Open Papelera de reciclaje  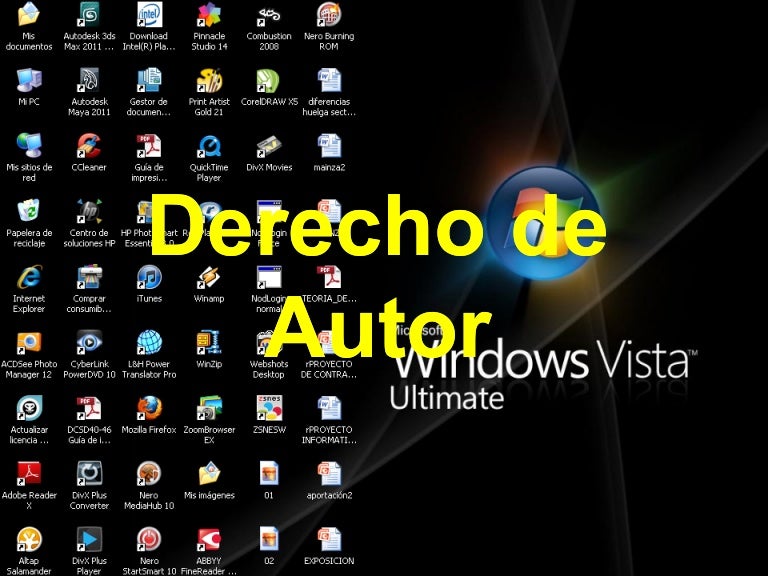(x=29, y=212)
